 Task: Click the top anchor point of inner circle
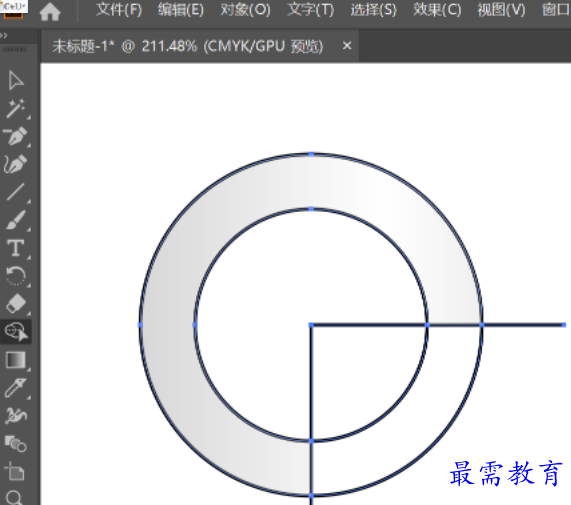[311, 209]
